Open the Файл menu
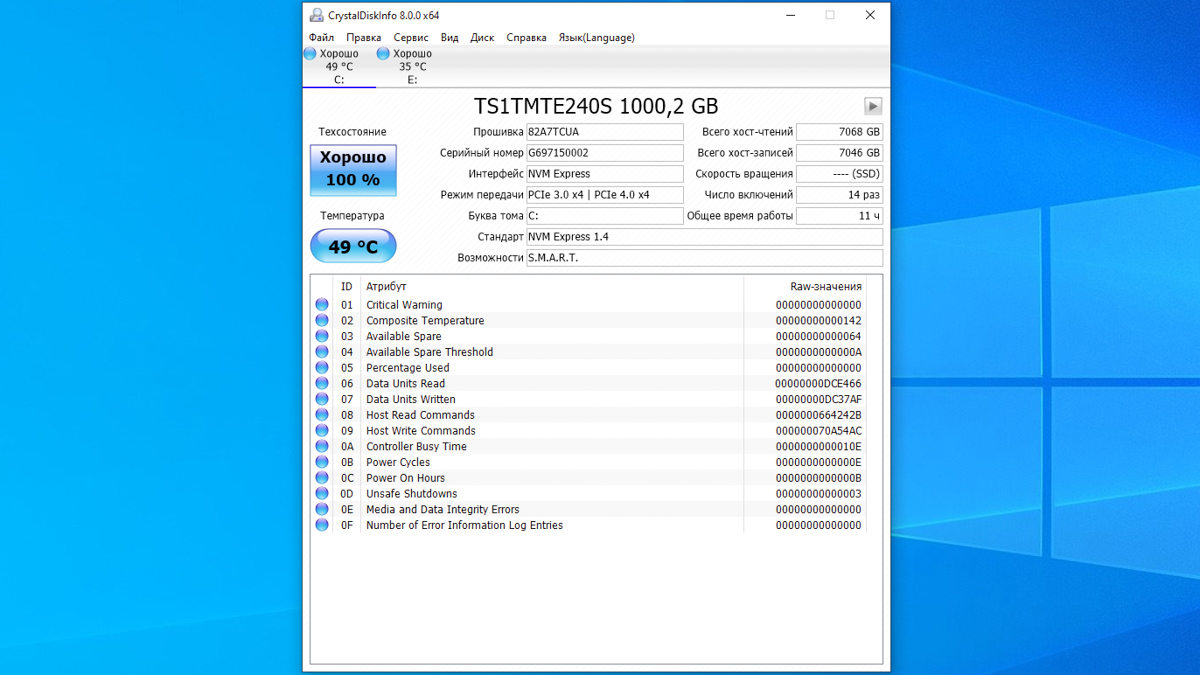Image resolution: width=1200 pixels, height=675 pixels. click(x=321, y=37)
